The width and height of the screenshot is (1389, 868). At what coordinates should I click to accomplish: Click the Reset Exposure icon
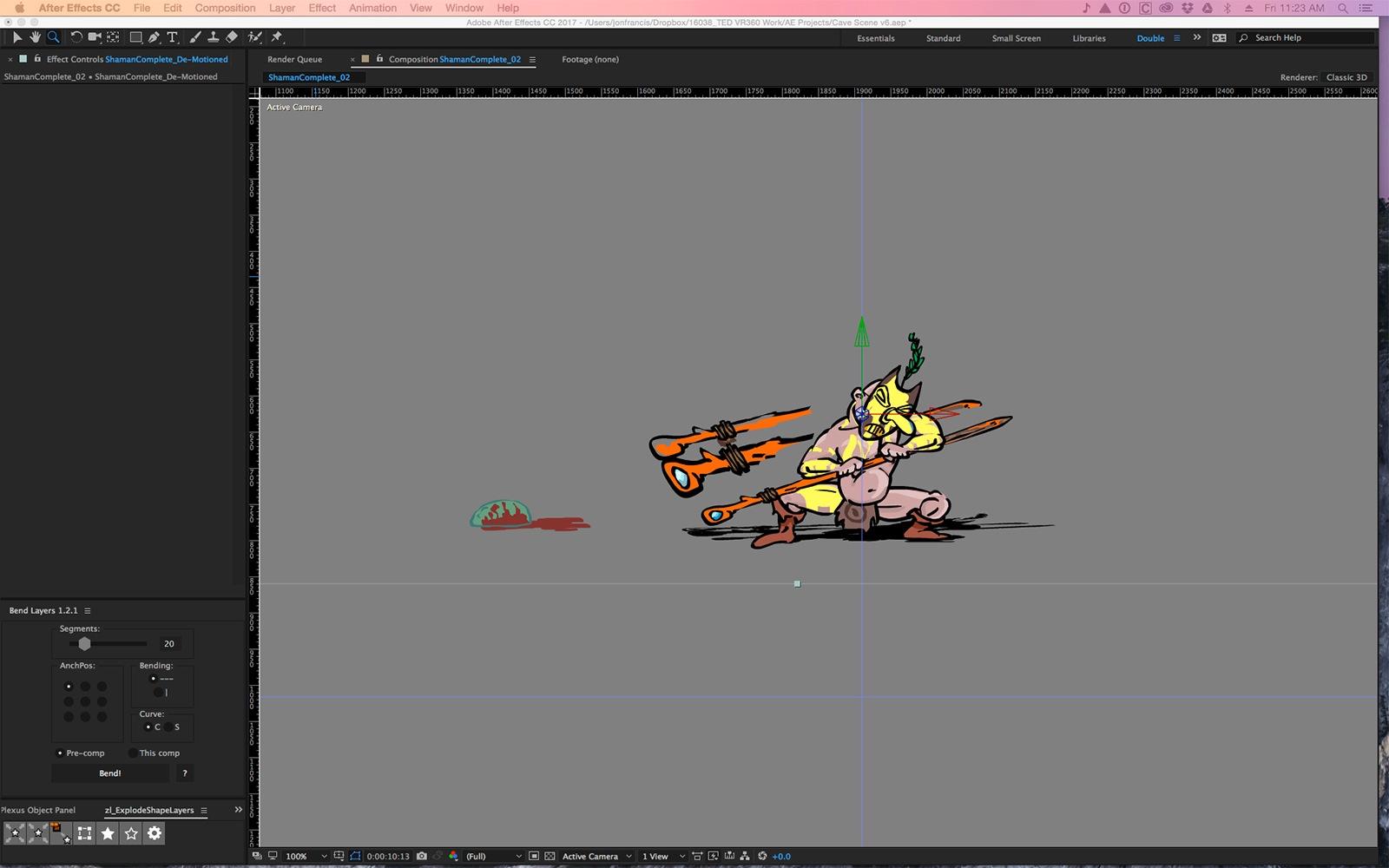pyautogui.click(x=762, y=856)
